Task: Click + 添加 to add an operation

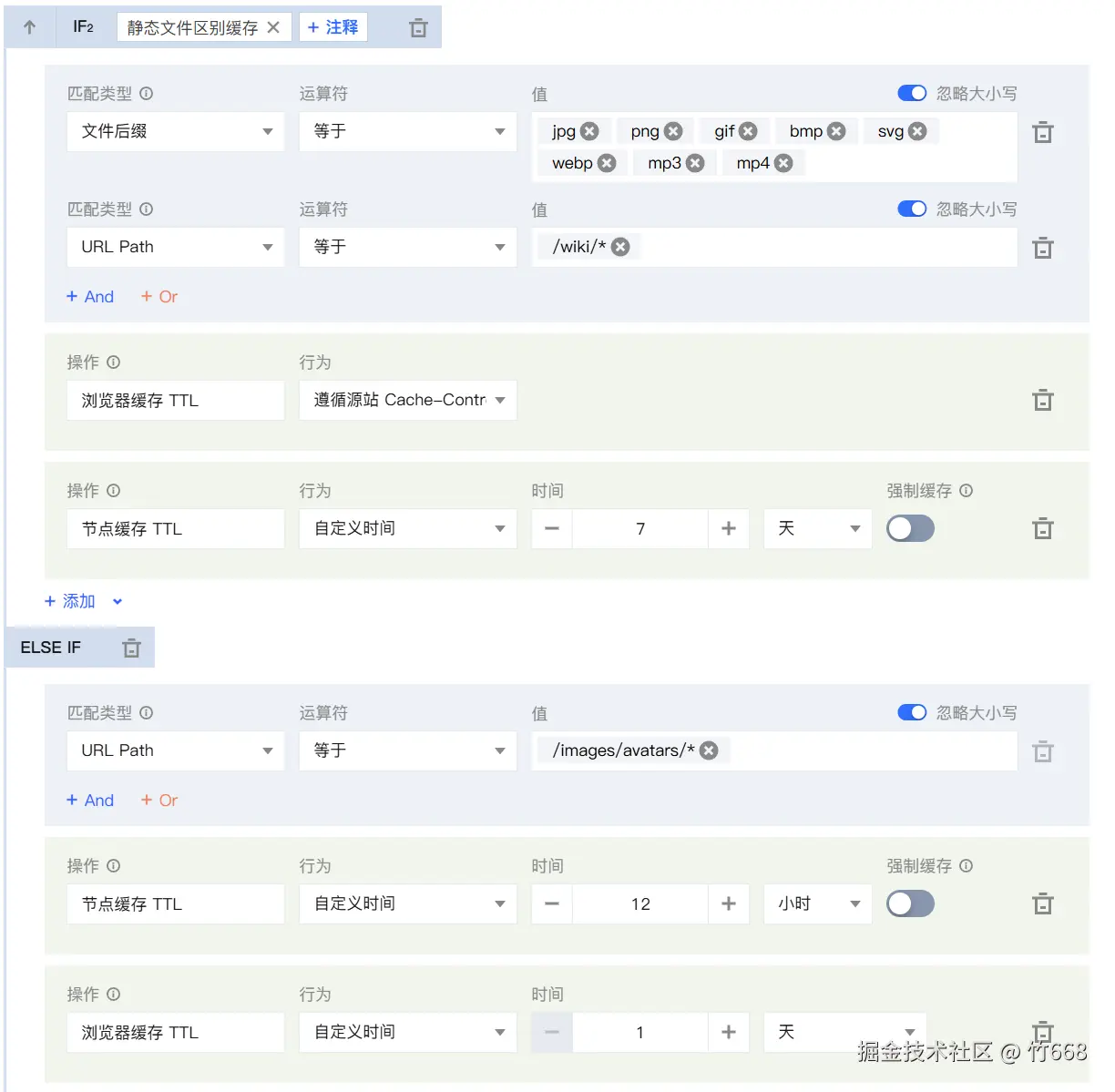Action: pos(70,601)
